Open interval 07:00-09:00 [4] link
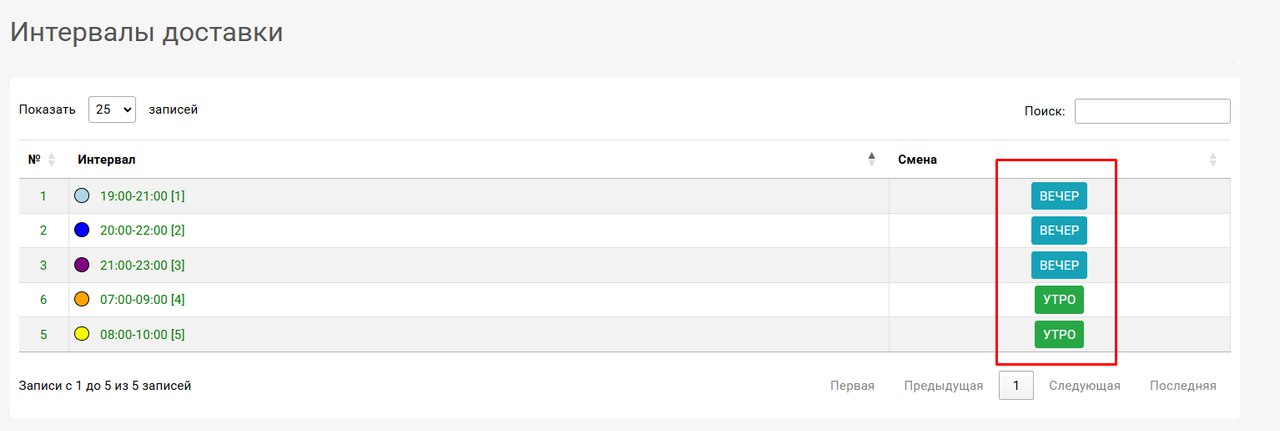Image resolution: width=1280 pixels, height=431 pixels. tap(142, 299)
